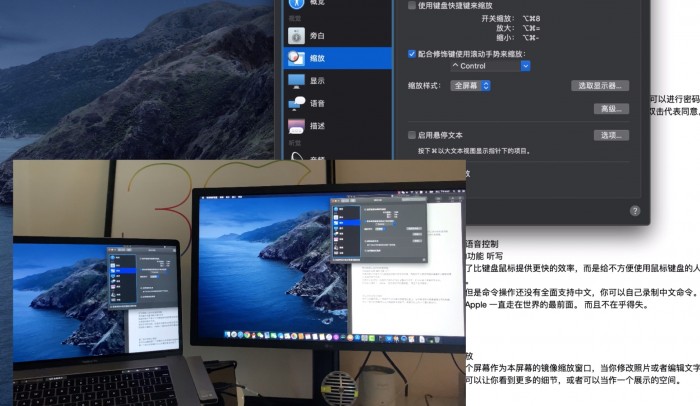Click the 选取显示器... button
This screenshot has width=700, height=406.
coord(600,86)
